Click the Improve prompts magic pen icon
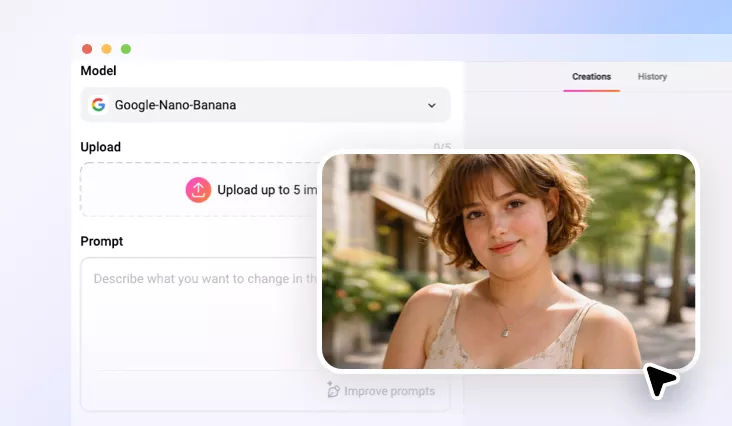The image size is (732, 426). pyautogui.click(x=333, y=390)
